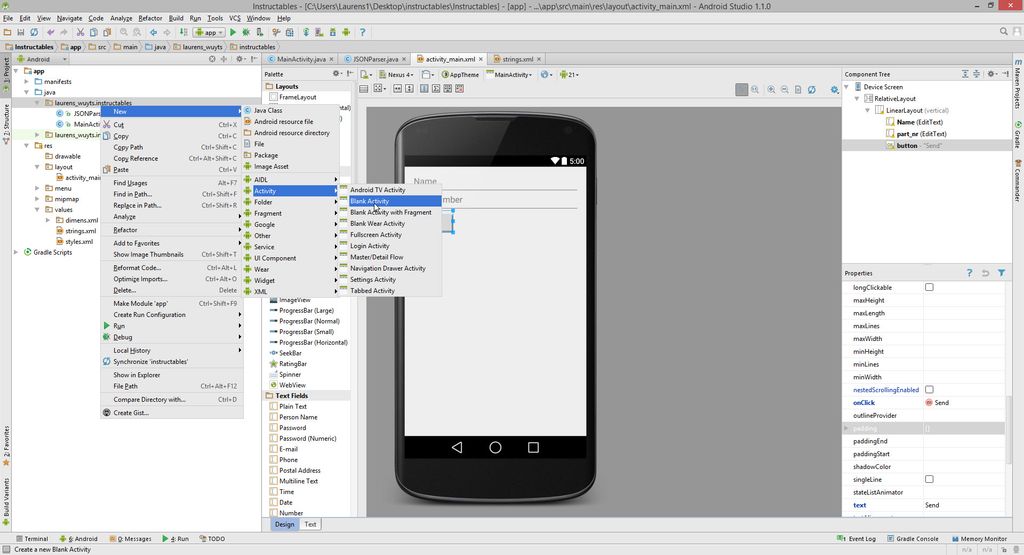
Task: Open the Memory Monitor tool window
Action: 978,539
